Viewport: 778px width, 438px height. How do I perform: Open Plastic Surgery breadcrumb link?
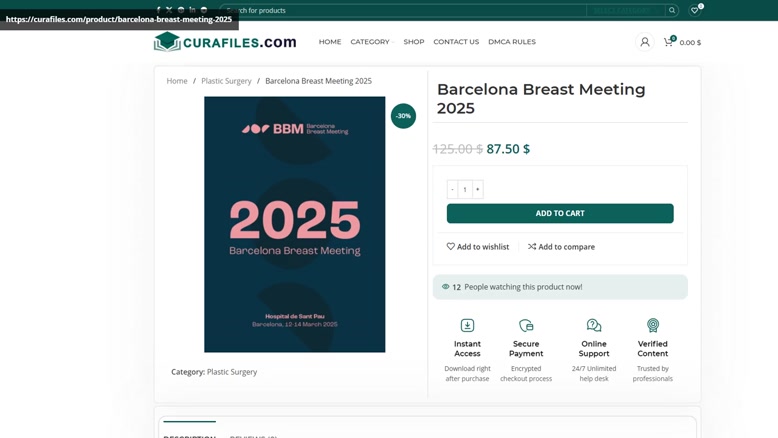coord(226,81)
